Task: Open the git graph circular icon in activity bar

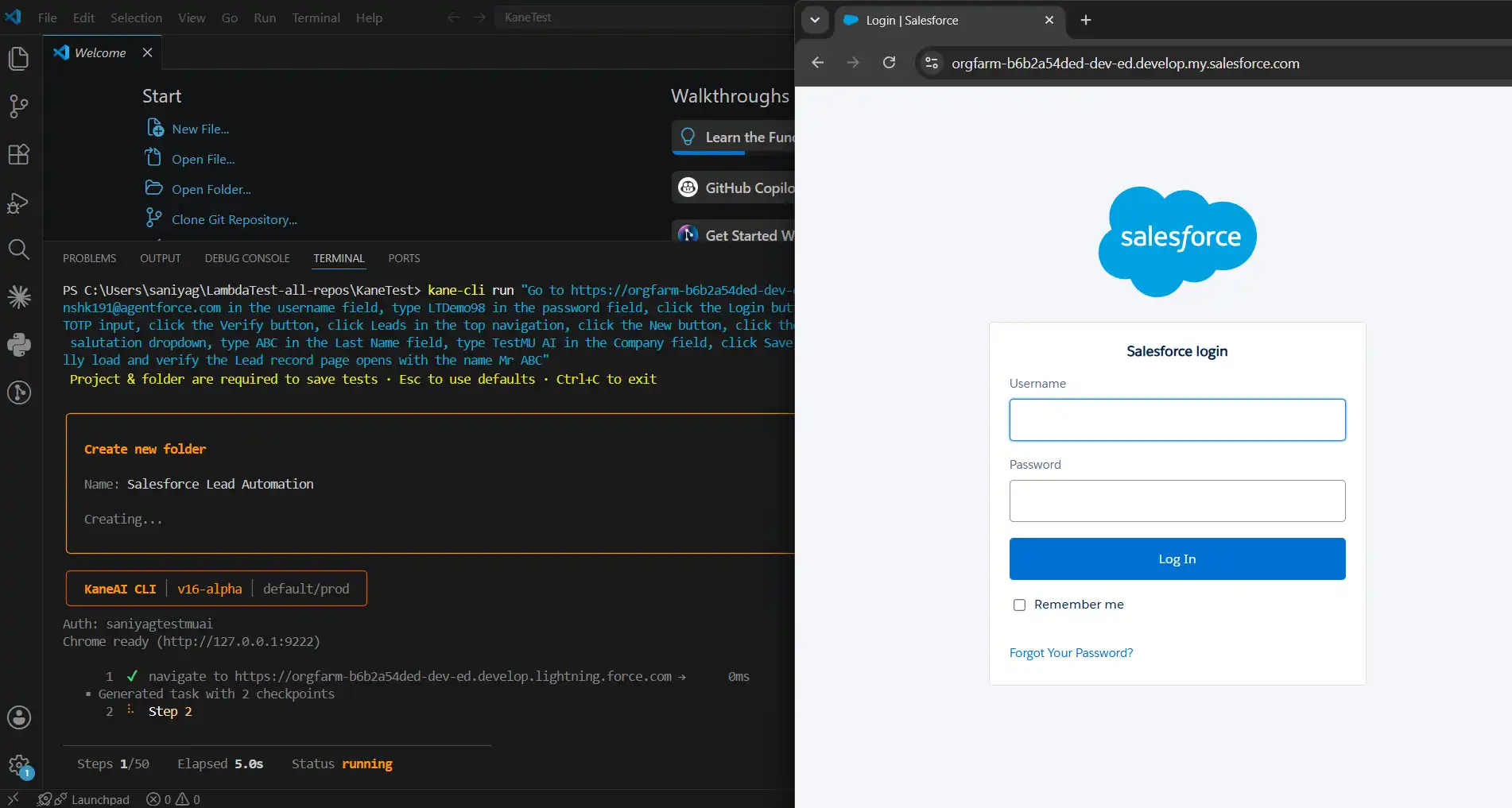Action: point(19,392)
